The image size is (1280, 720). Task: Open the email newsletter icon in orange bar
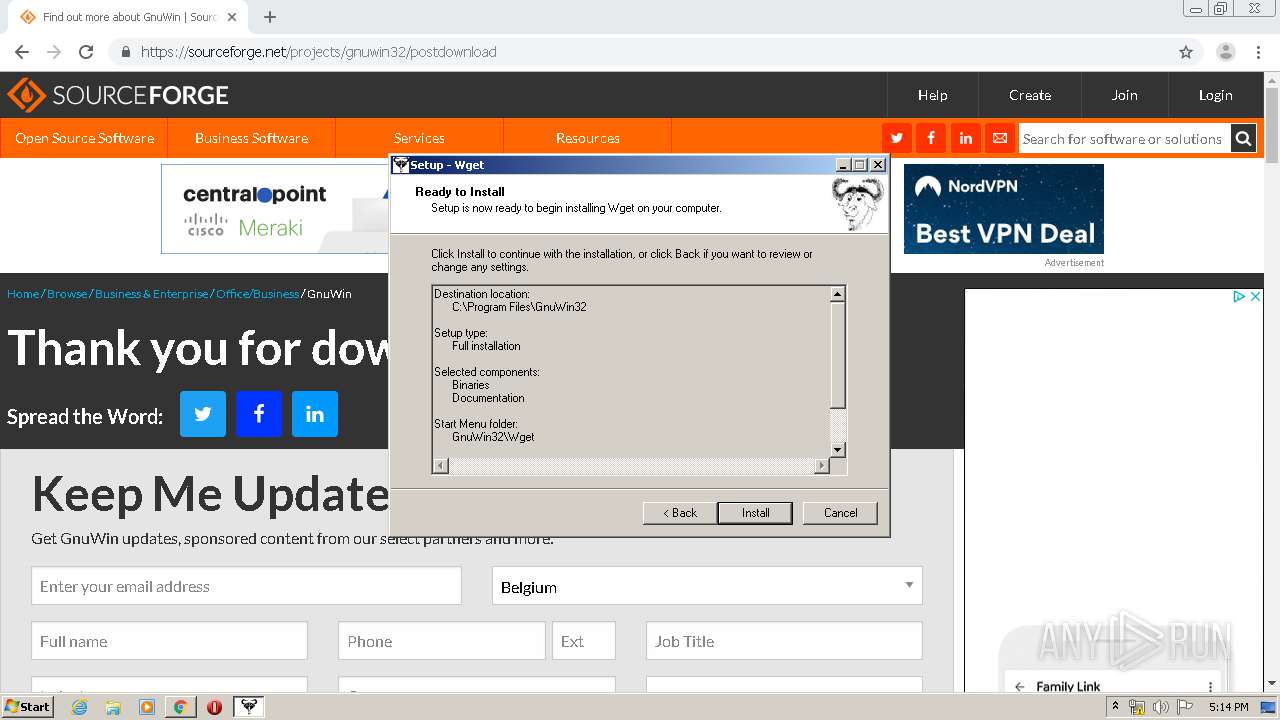pos(999,138)
